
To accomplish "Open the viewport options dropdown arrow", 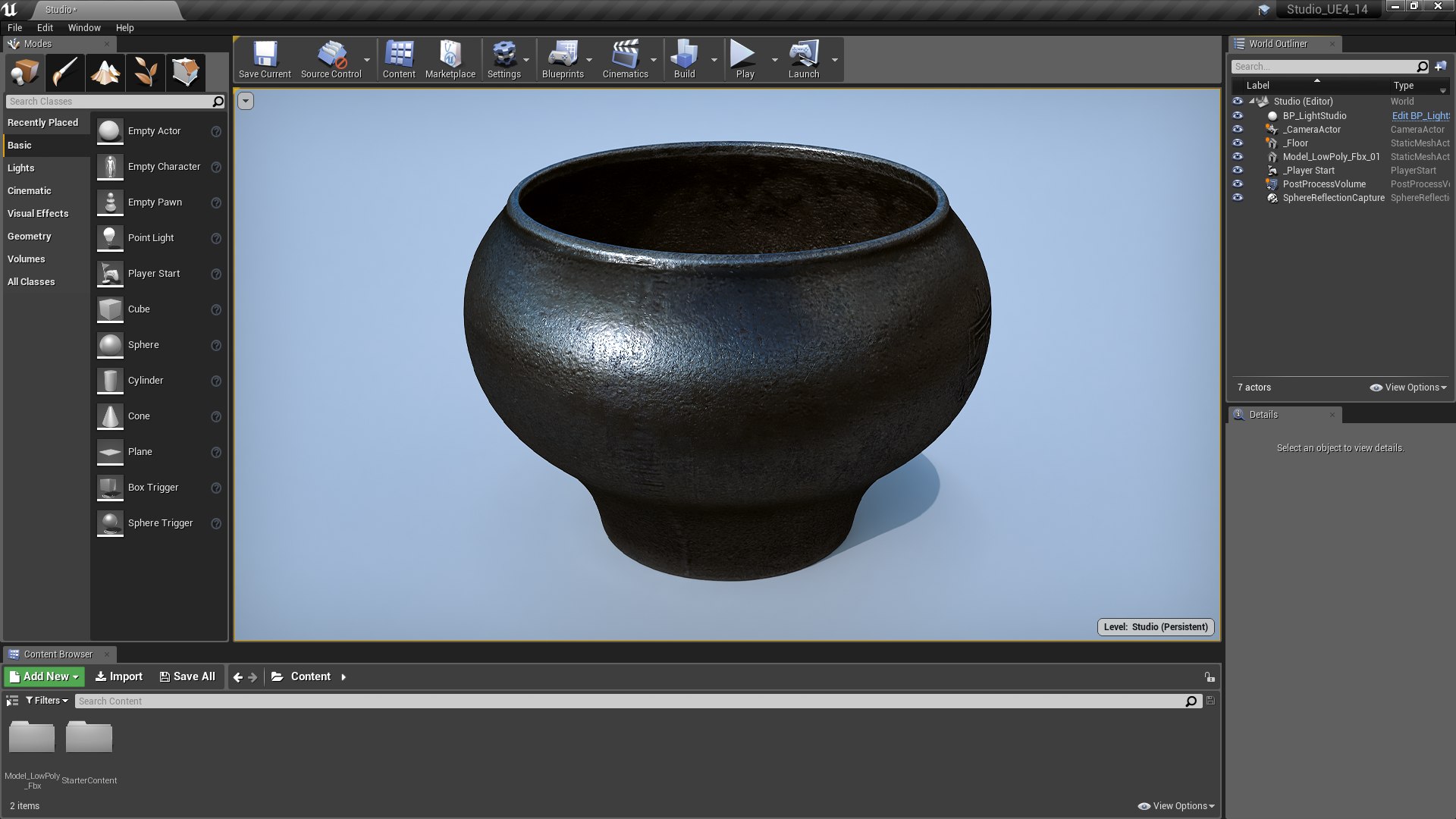I will (246, 101).
